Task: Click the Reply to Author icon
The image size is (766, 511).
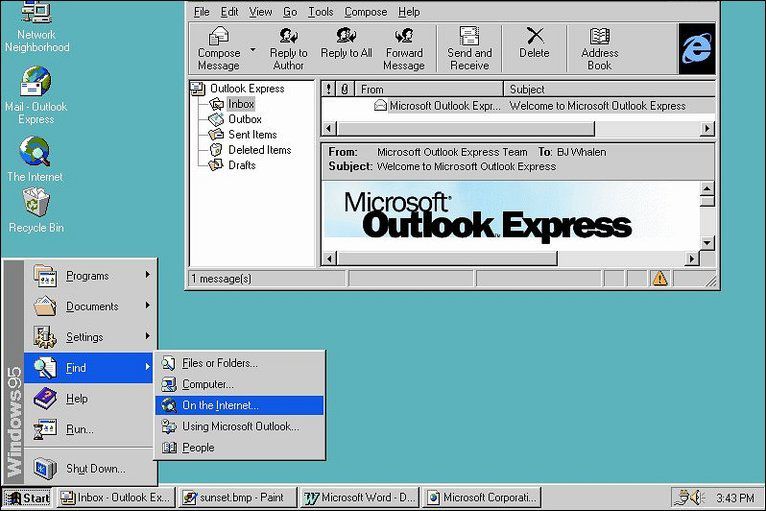Action: tap(288, 48)
